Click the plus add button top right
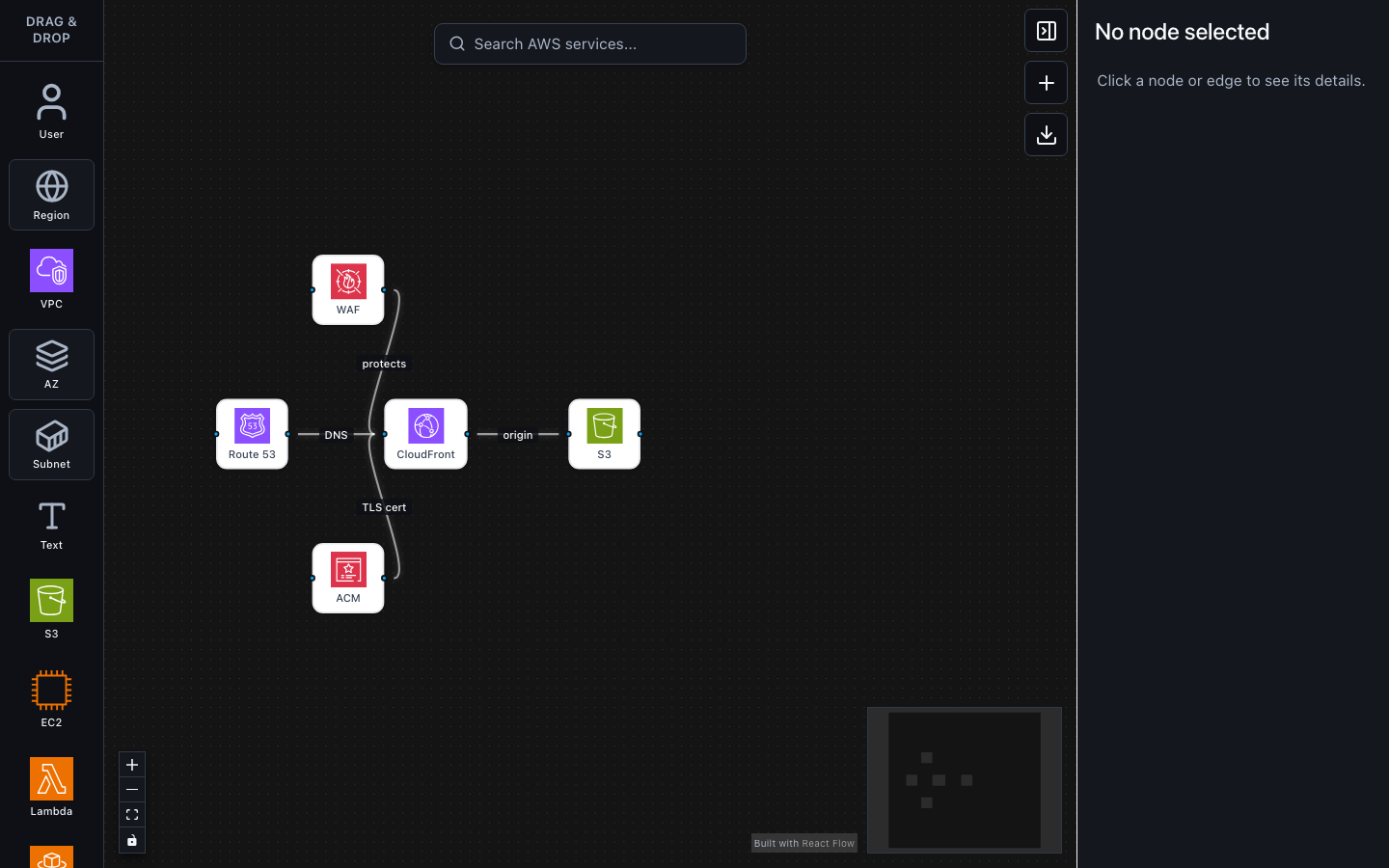 click(x=1046, y=83)
